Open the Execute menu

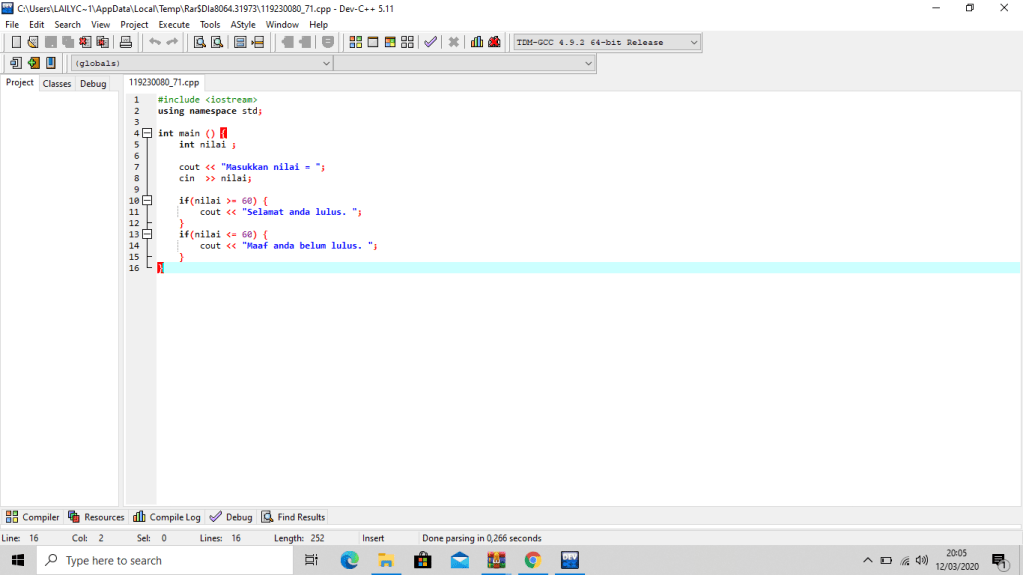point(173,24)
